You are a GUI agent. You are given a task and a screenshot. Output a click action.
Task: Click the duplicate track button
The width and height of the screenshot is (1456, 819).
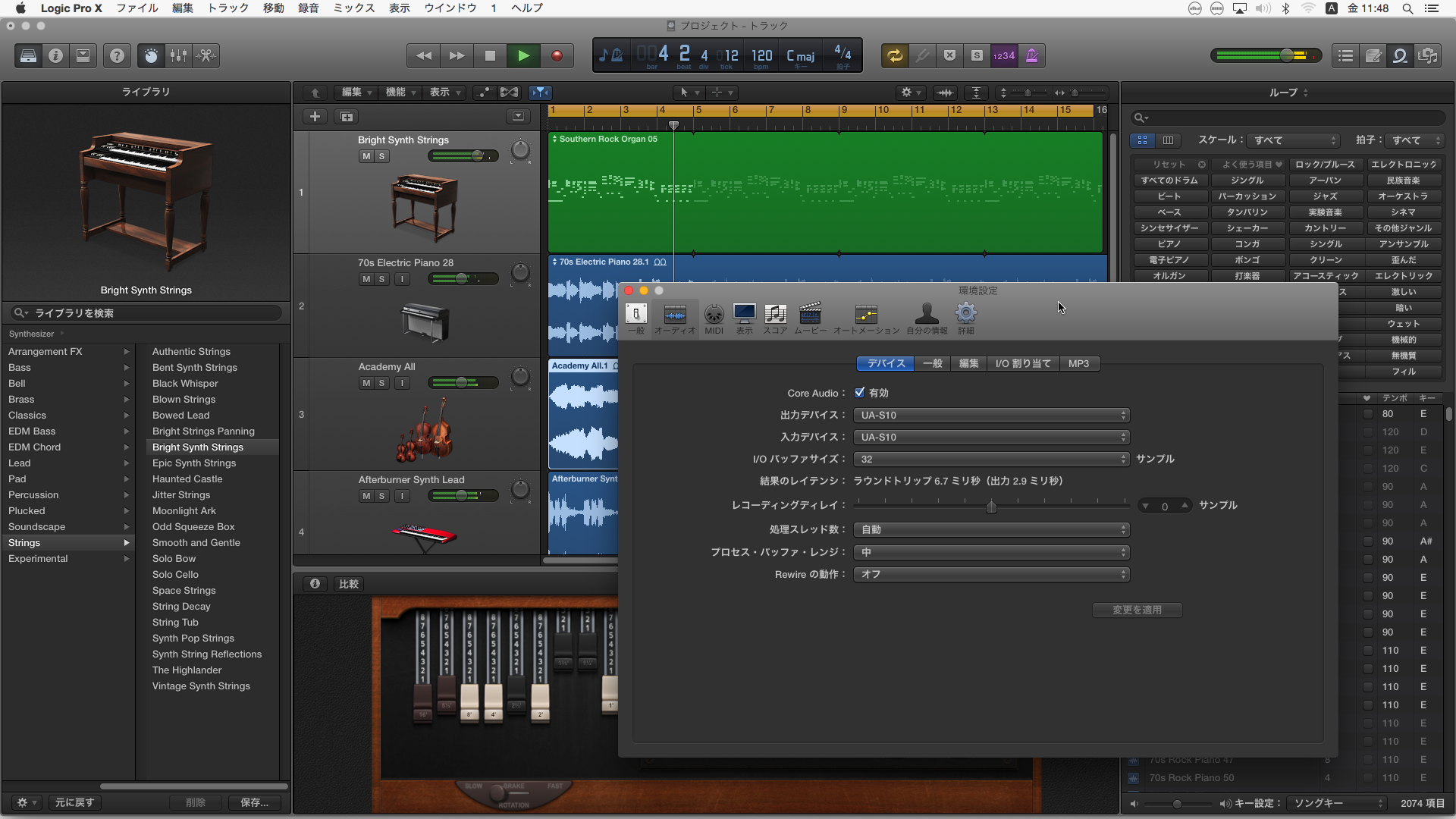click(347, 116)
